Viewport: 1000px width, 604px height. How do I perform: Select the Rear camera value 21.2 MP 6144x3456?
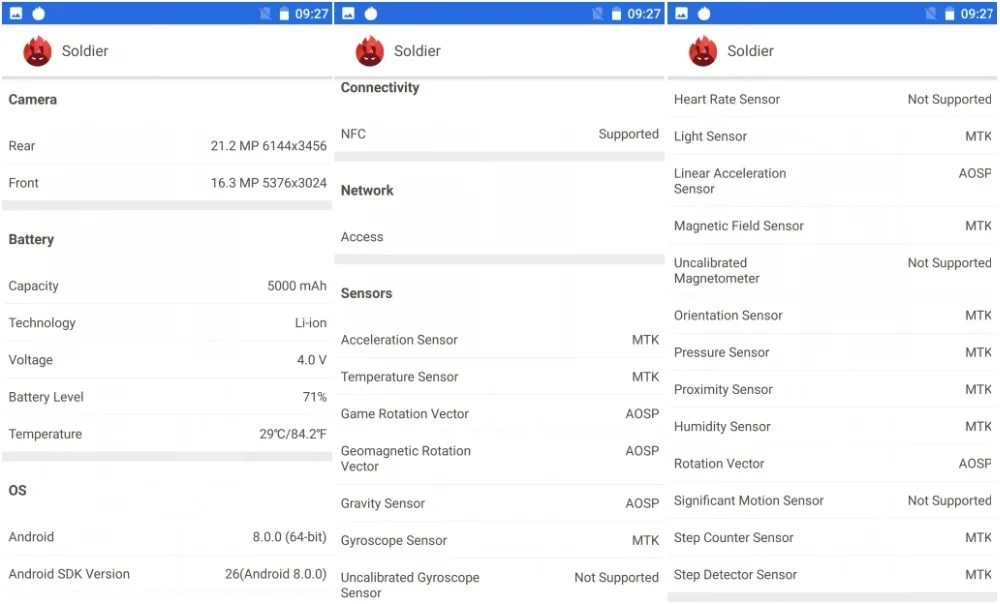point(268,146)
